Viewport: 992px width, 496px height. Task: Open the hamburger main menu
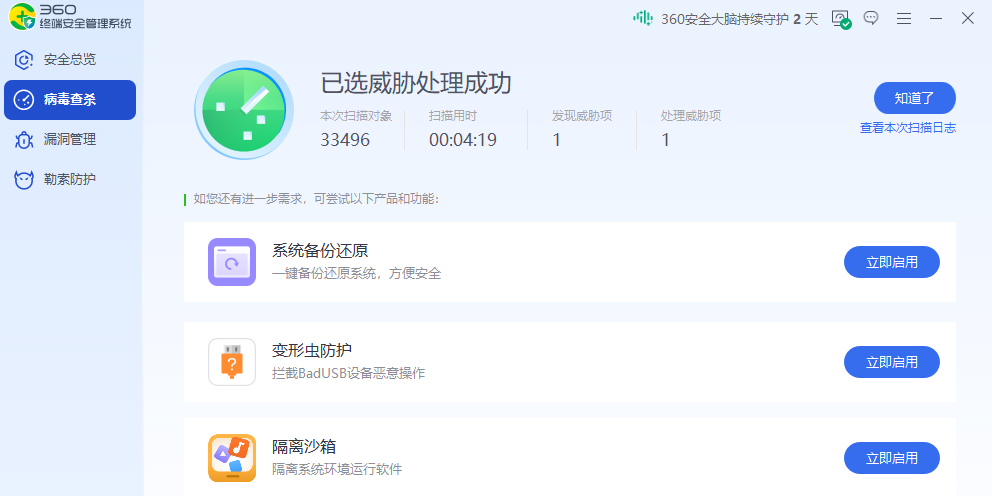[904, 18]
